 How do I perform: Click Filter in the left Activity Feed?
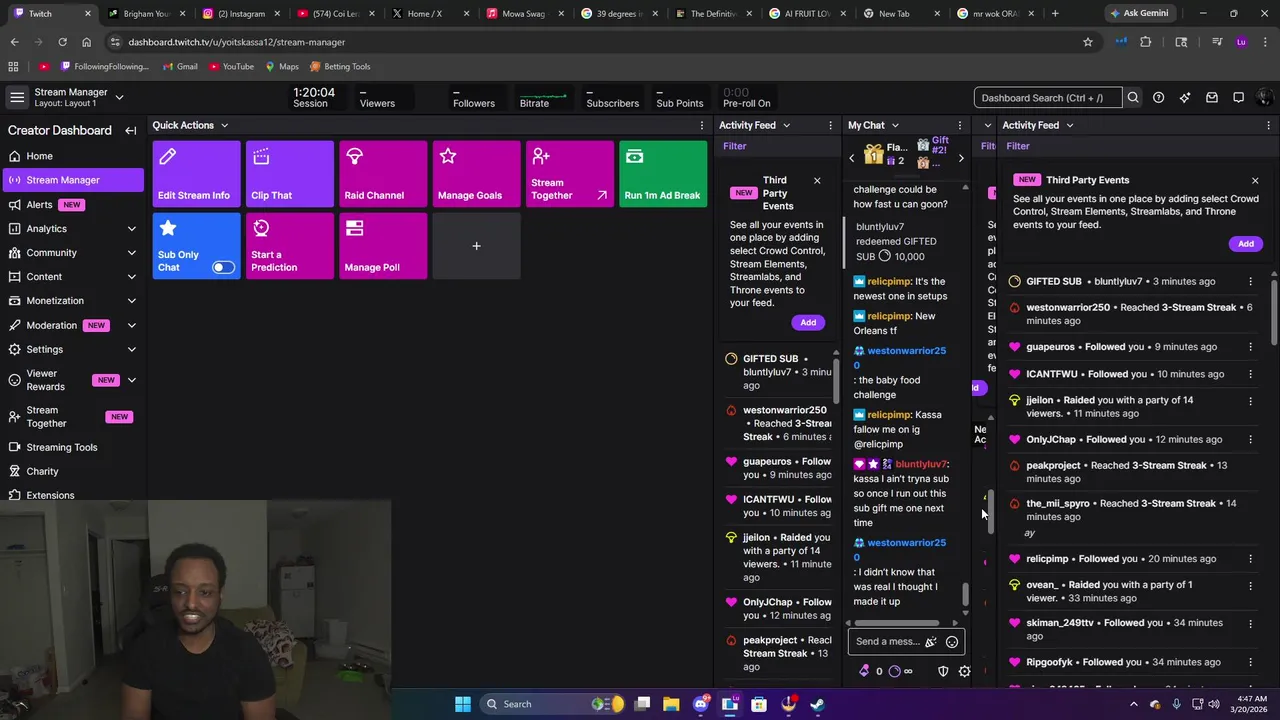(735, 146)
